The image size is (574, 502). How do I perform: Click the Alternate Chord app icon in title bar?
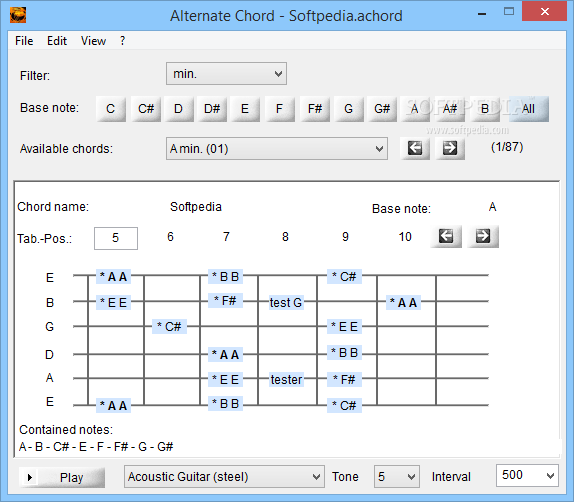(18, 15)
